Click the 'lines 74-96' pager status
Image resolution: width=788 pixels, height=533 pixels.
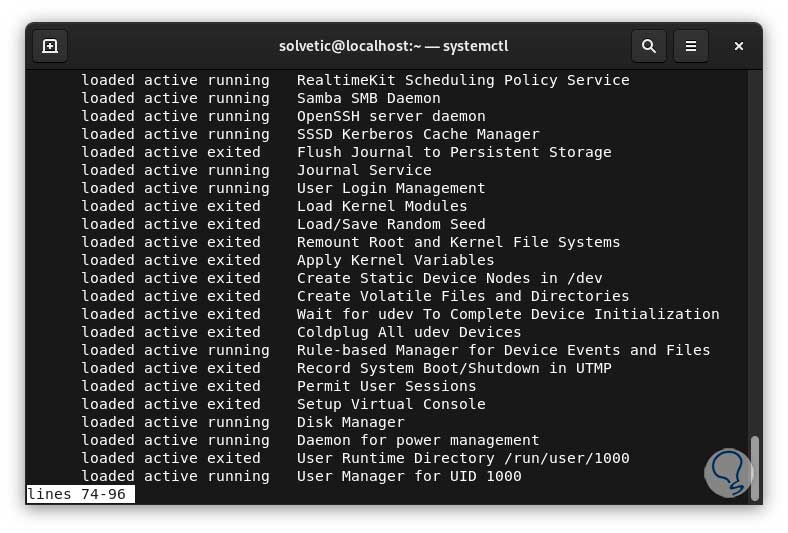click(77, 494)
